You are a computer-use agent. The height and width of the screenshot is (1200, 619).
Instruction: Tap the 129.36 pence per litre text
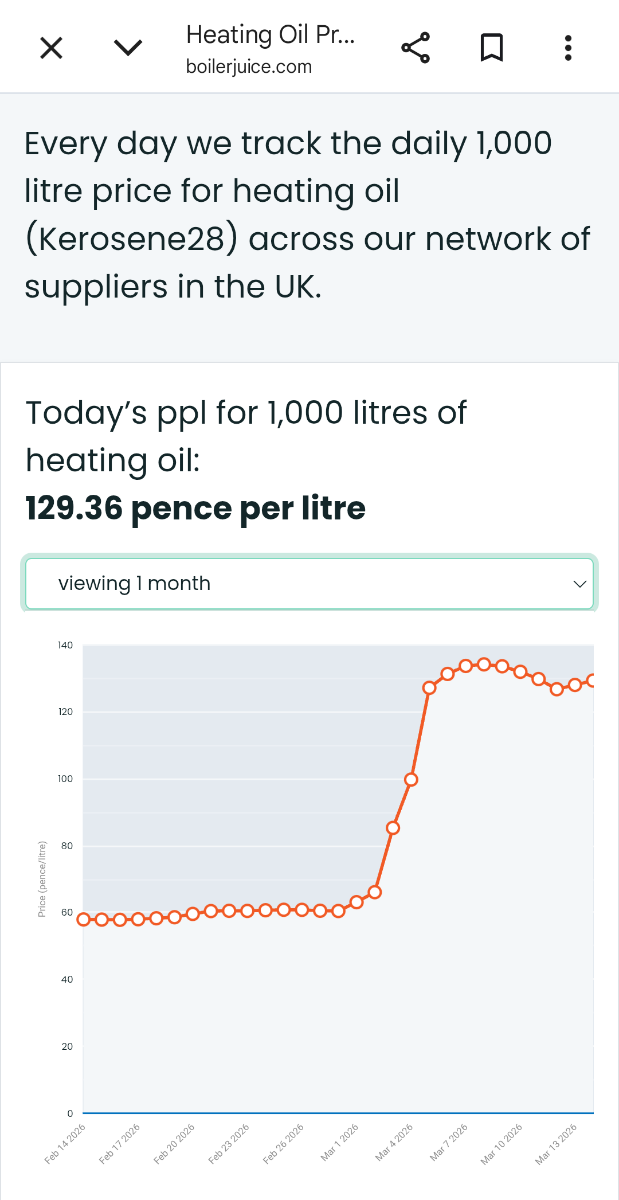click(195, 509)
